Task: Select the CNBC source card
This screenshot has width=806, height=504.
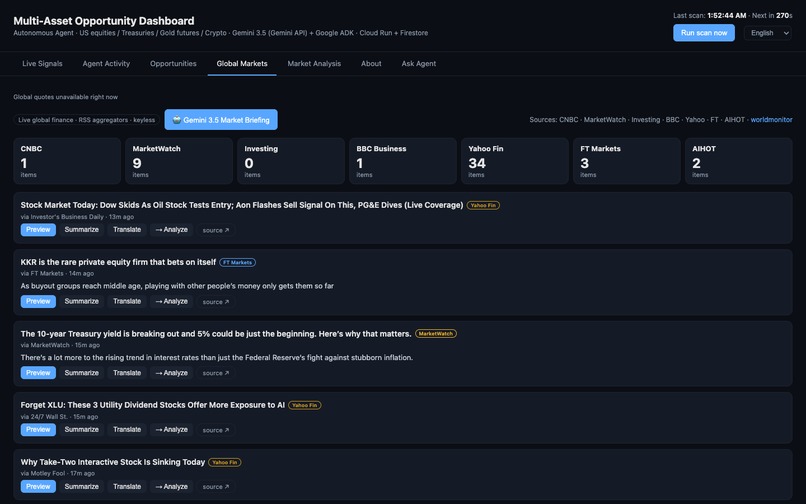Action: (x=67, y=161)
